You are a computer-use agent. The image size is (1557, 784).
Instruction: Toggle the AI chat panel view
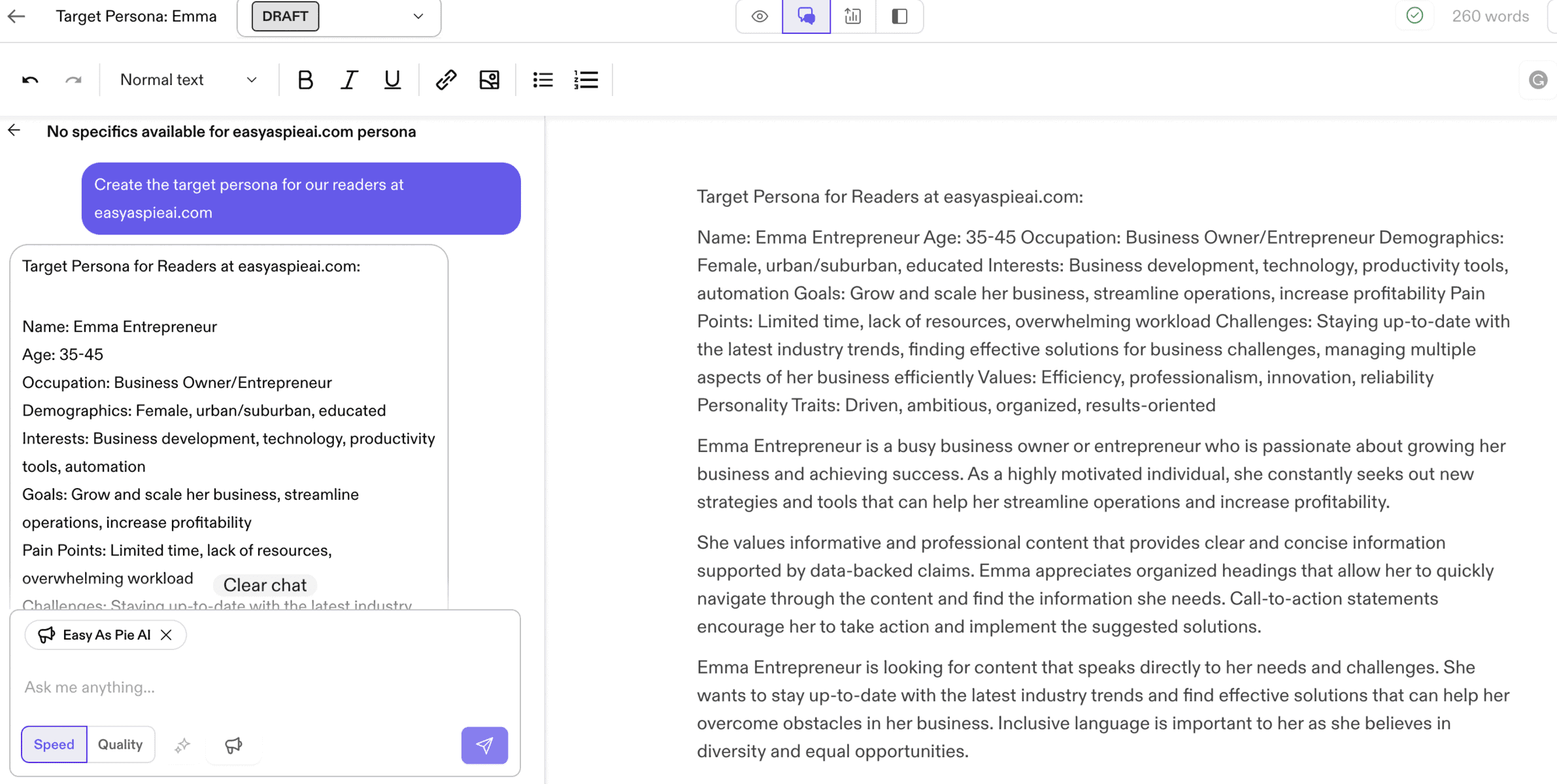coord(806,16)
